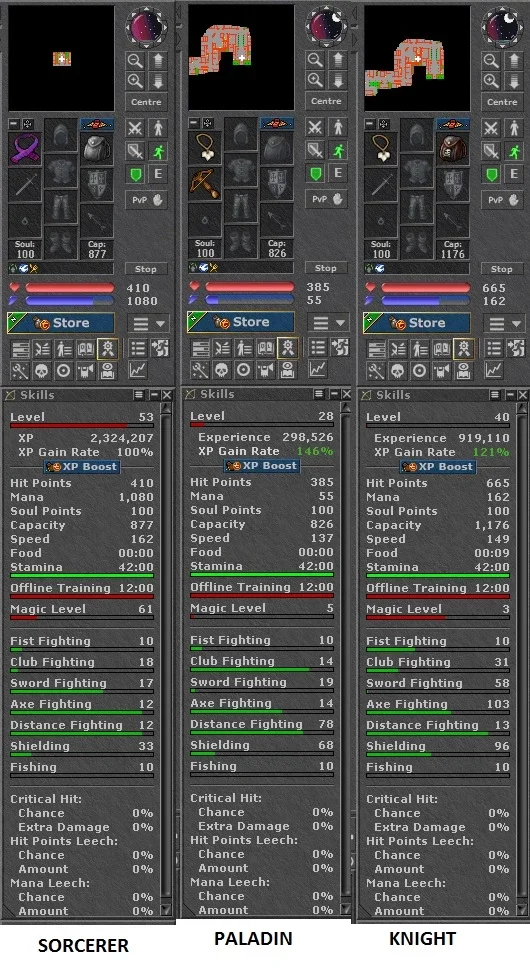Open Knight's hamburger dropdown beside Store

(x=503, y=323)
